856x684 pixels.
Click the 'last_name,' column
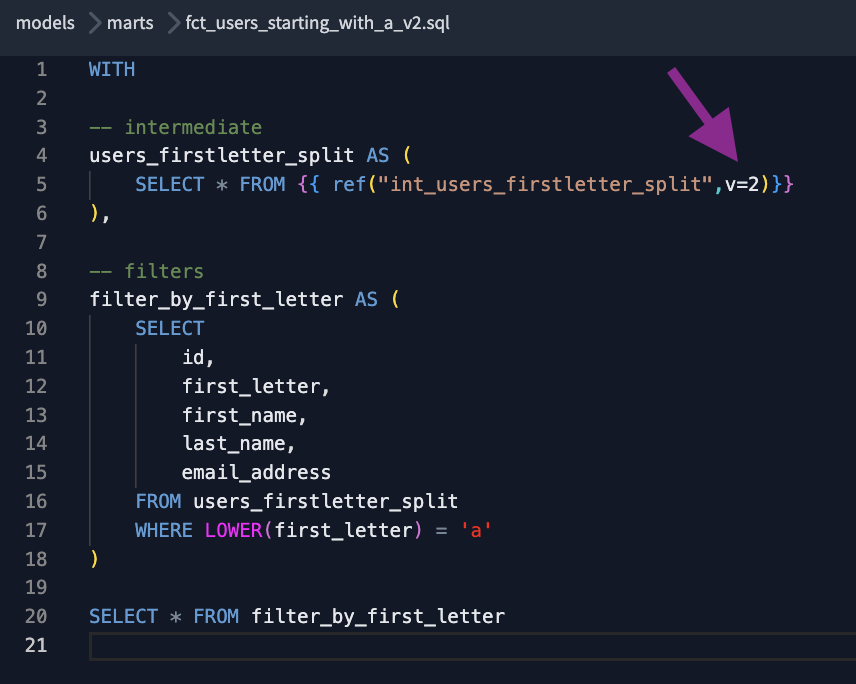click(239, 444)
